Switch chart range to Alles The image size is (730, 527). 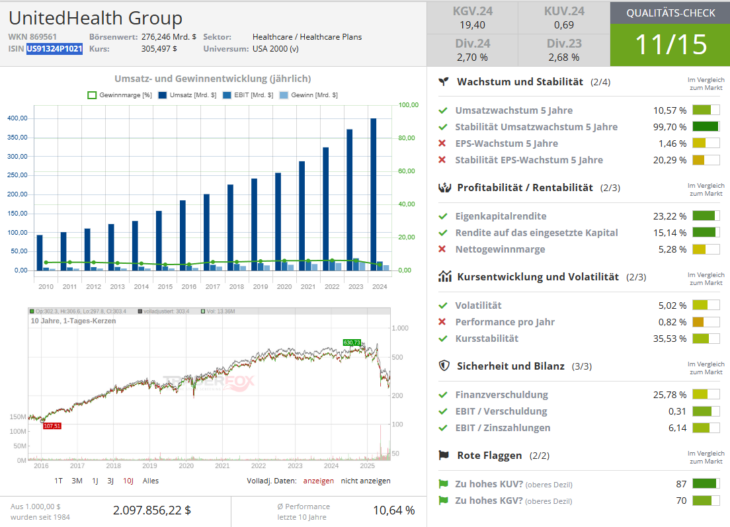click(x=150, y=481)
